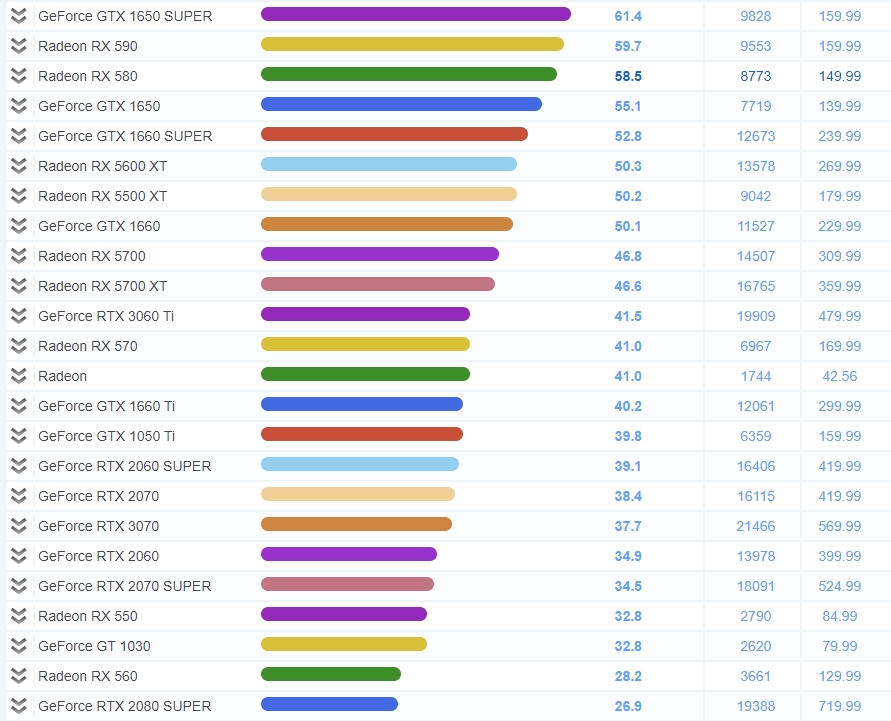Viewport: 891px width, 721px height.
Task: Expand the Radeon RX 560 row chevron
Action: point(19,676)
